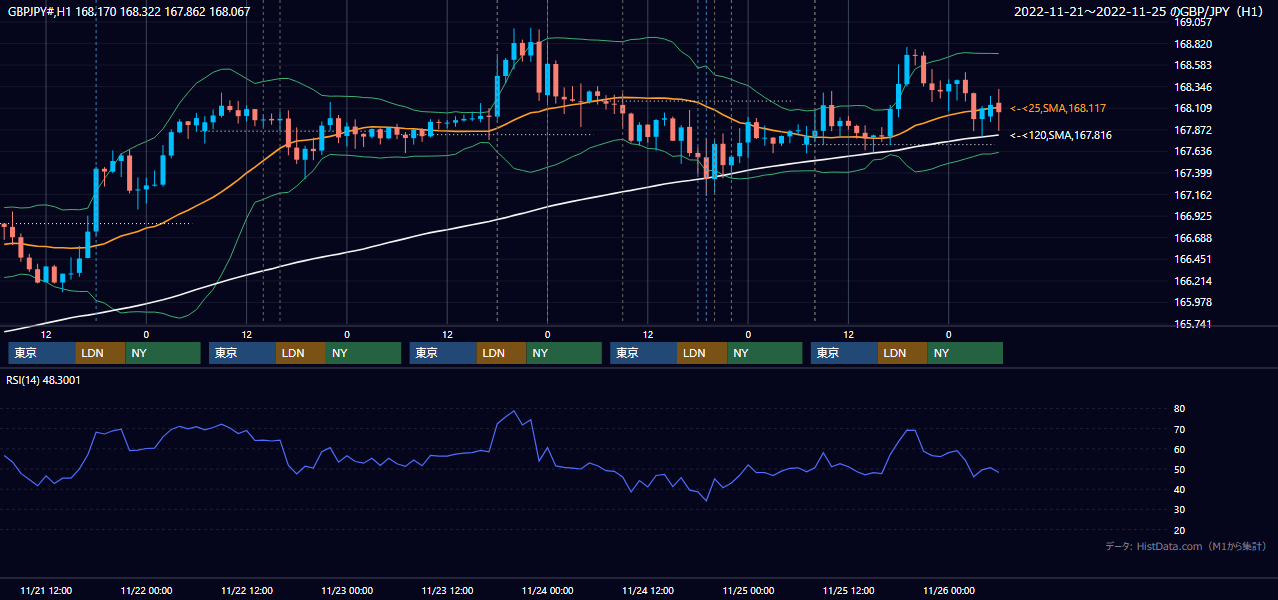Click price axis value 165.741
The height and width of the screenshot is (600, 1278).
pos(1193,325)
